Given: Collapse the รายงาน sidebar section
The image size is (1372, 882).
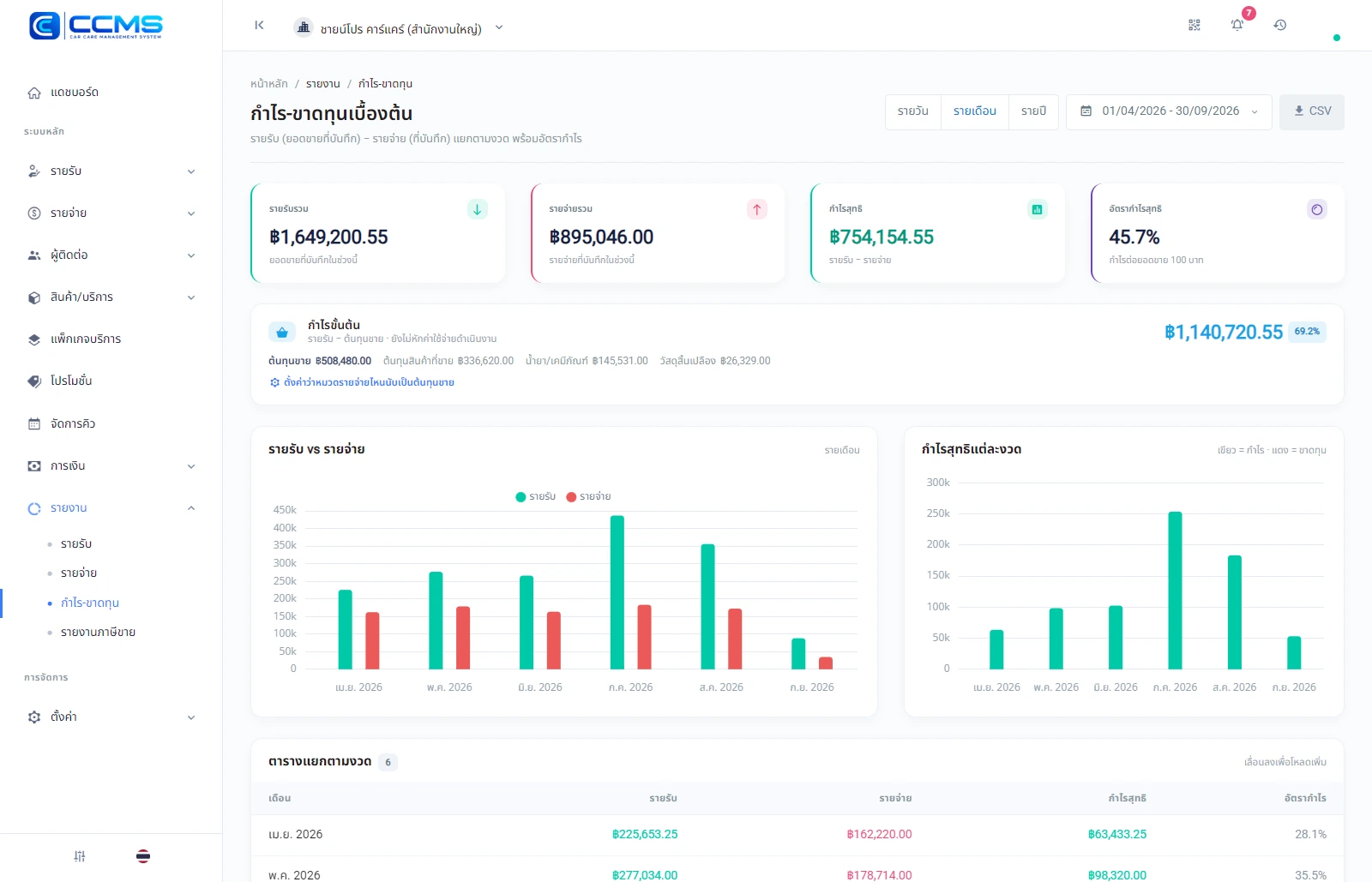Looking at the screenshot, I should (x=111, y=508).
